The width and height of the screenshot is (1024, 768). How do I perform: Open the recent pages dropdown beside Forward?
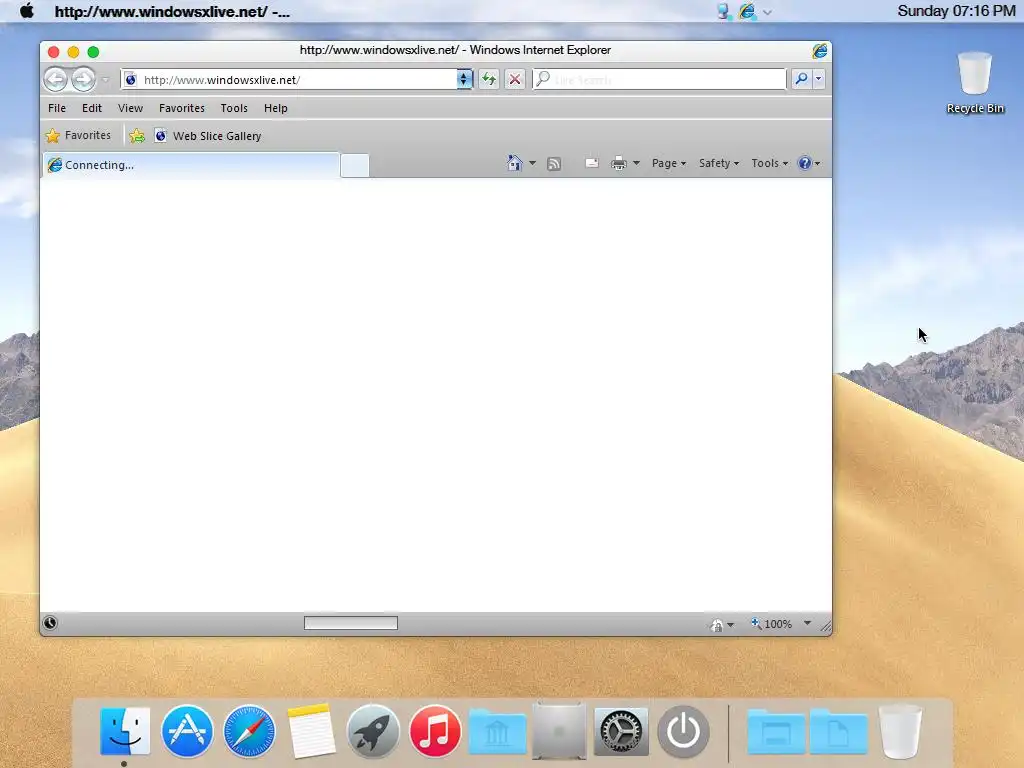(105, 80)
